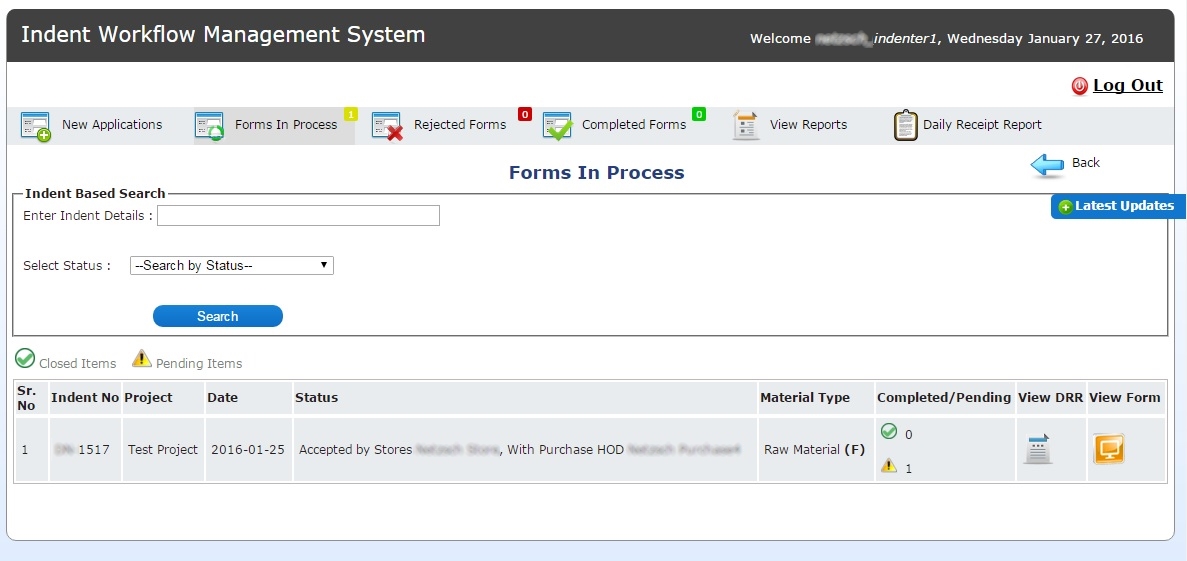Click the Completed Forms checkmark icon
The height and width of the screenshot is (561, 1187).
[557, 126]
